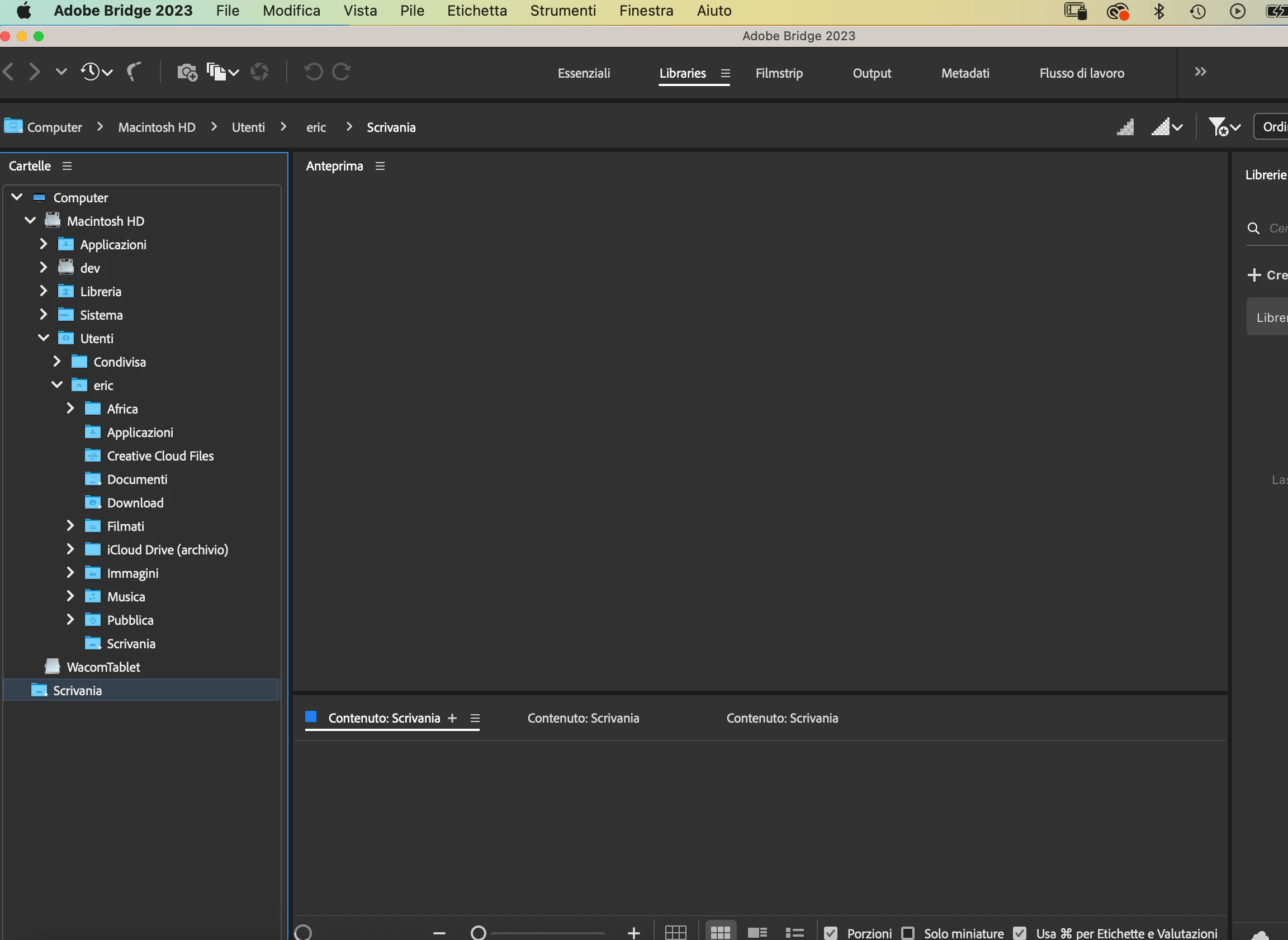Click the rotate counterclockwise icon
Screen dimensions: 1288x940
coord(313,72)
